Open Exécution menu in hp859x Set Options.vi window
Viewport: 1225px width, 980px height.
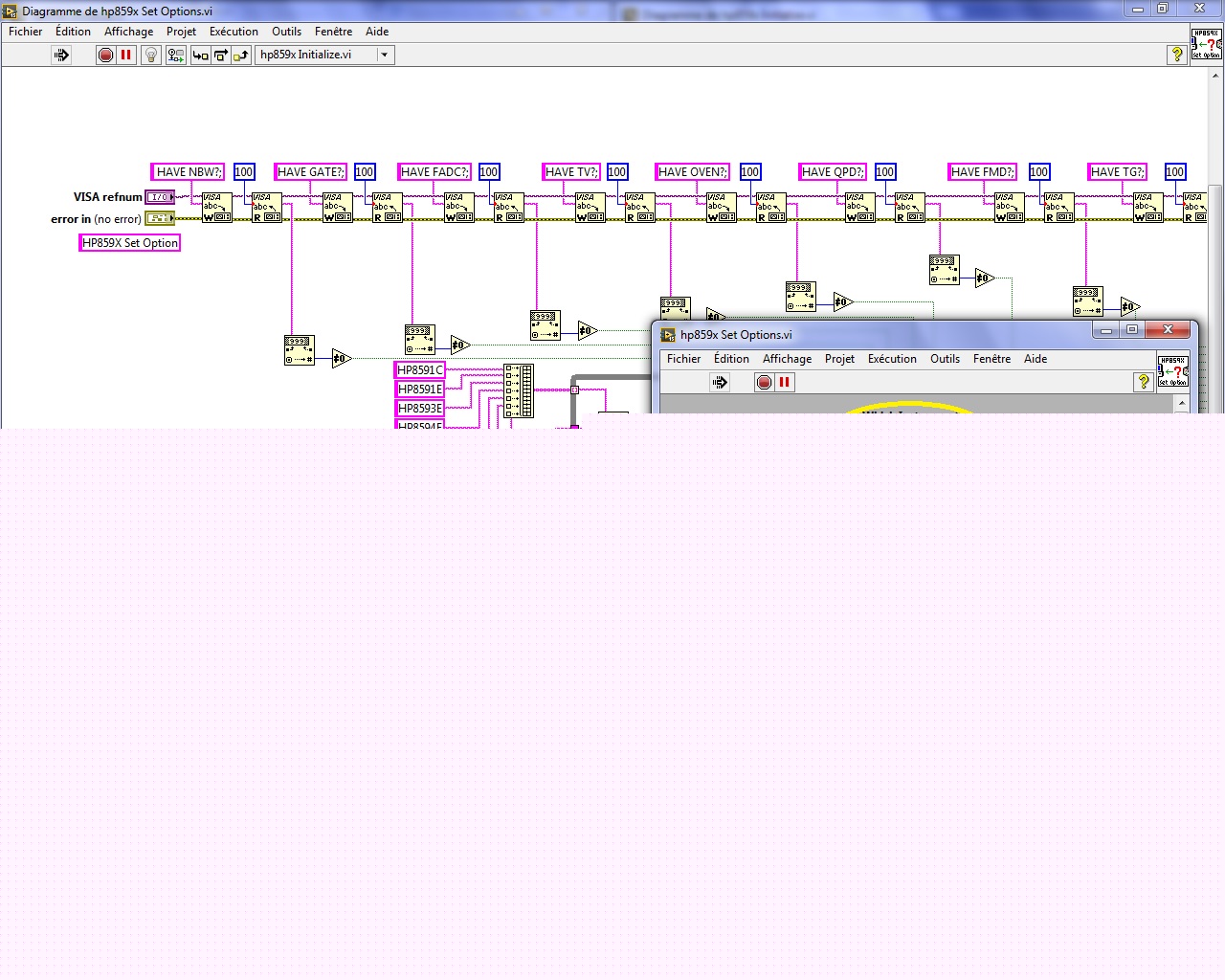[x=892, y=359]
